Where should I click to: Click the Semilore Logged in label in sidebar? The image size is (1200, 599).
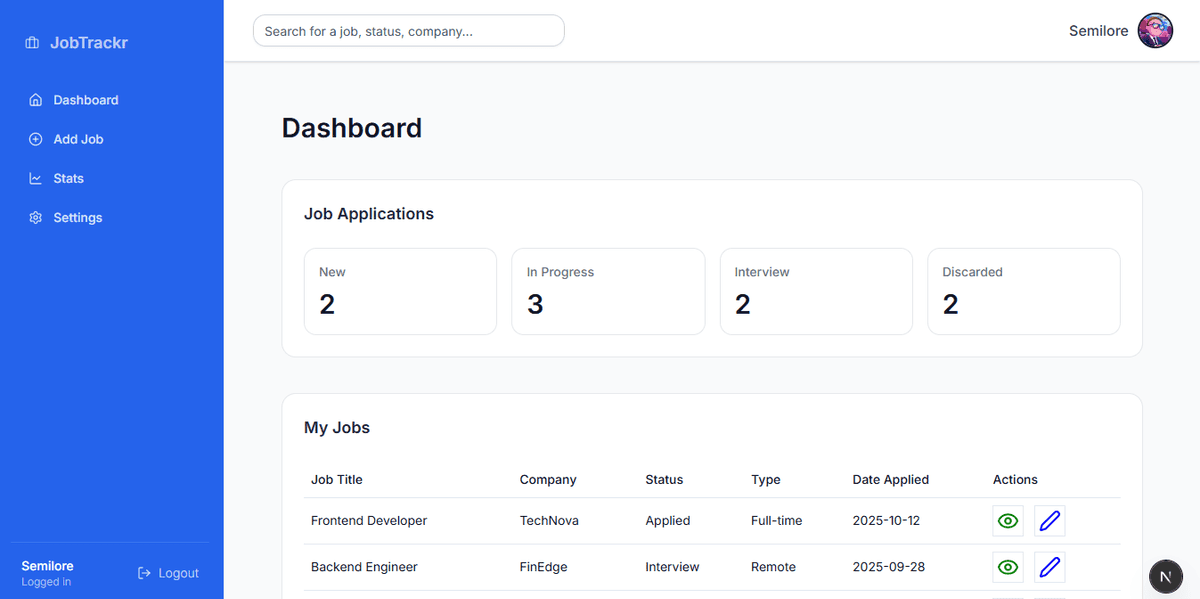click(47, 573)
